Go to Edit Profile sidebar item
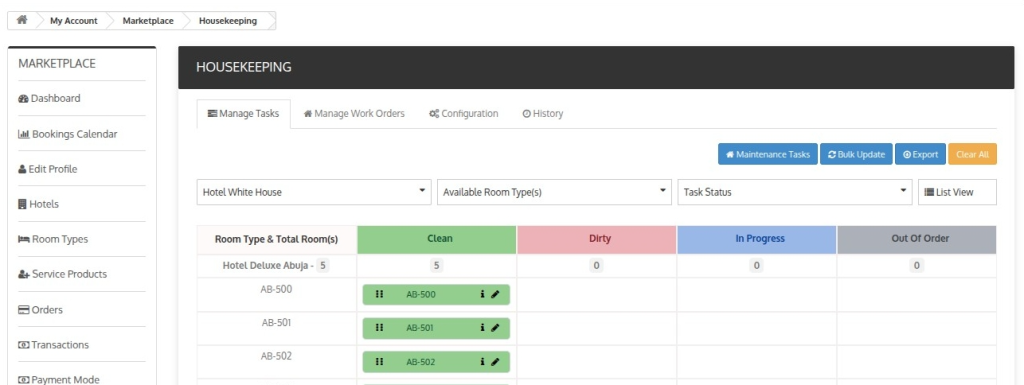The width and height of the screenshot is (1024, 385). tap(48, 169)
